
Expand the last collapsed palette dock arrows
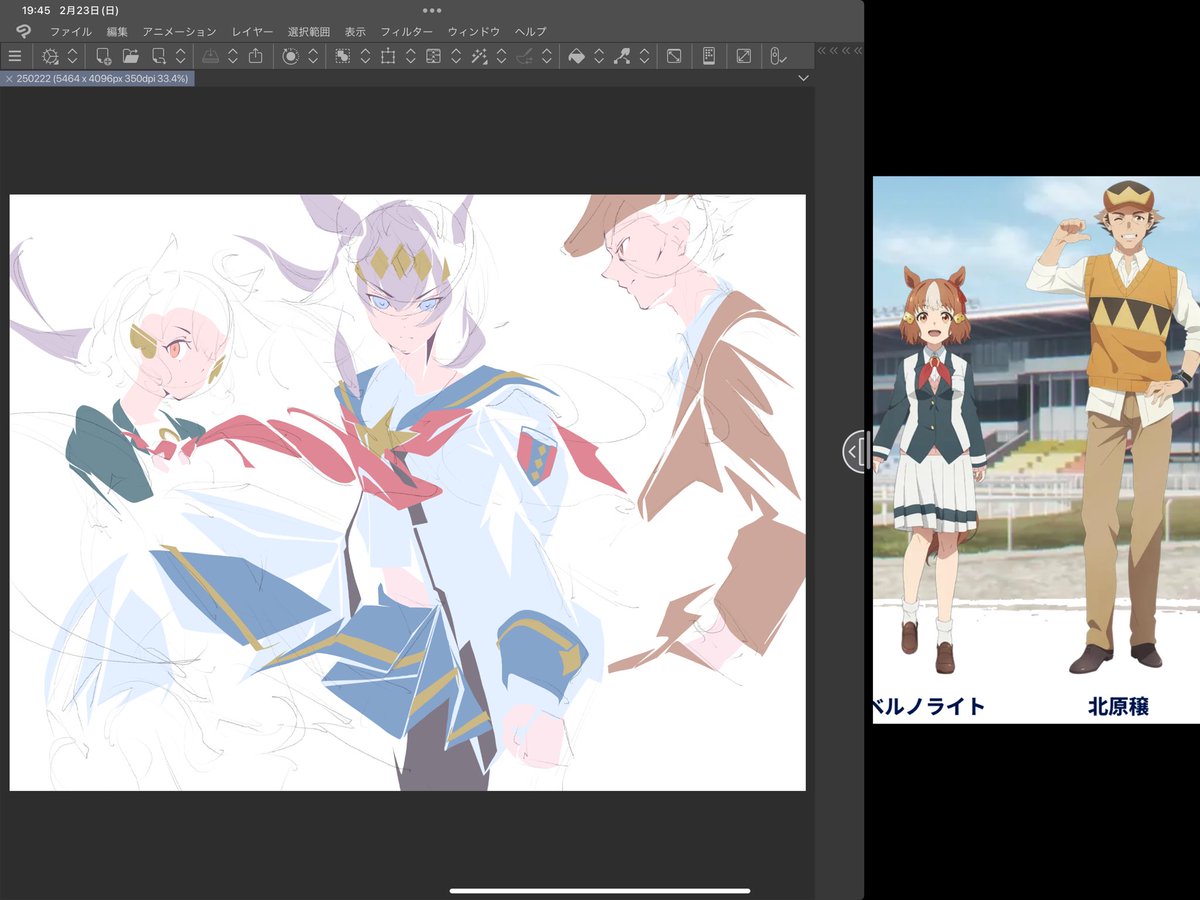[858, 50]
